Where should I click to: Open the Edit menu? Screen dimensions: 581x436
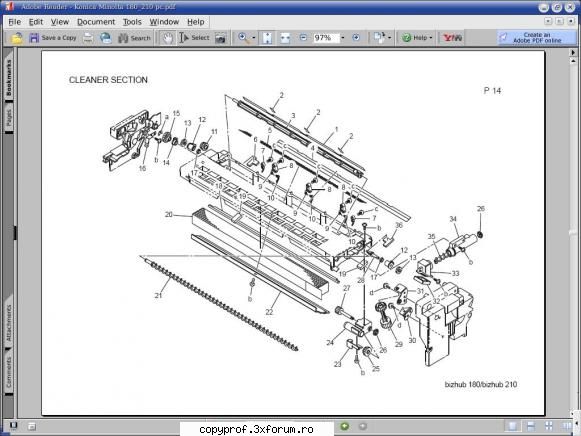coord(36,22)
